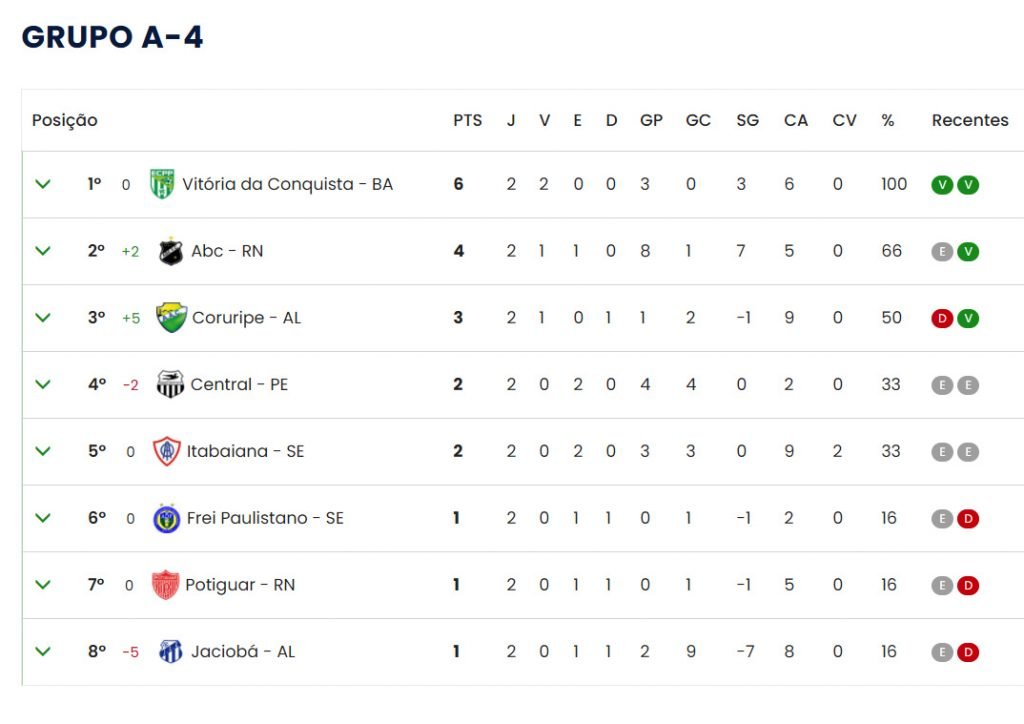Expand the Coruripe row chevron
Viewport: 1024px width, 724px height.
pyautogui.click(x=43, y=318)
